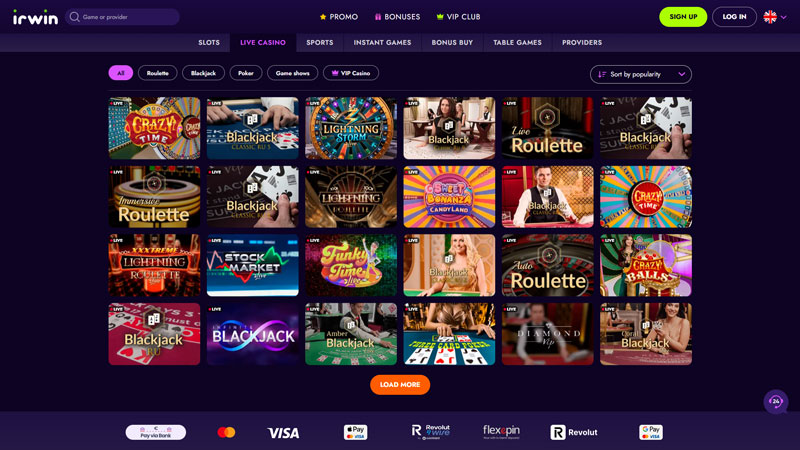Viewport: 800px width, 450px height.
Task: Click the search magnifier icon
Action: [x=74, y=17]
